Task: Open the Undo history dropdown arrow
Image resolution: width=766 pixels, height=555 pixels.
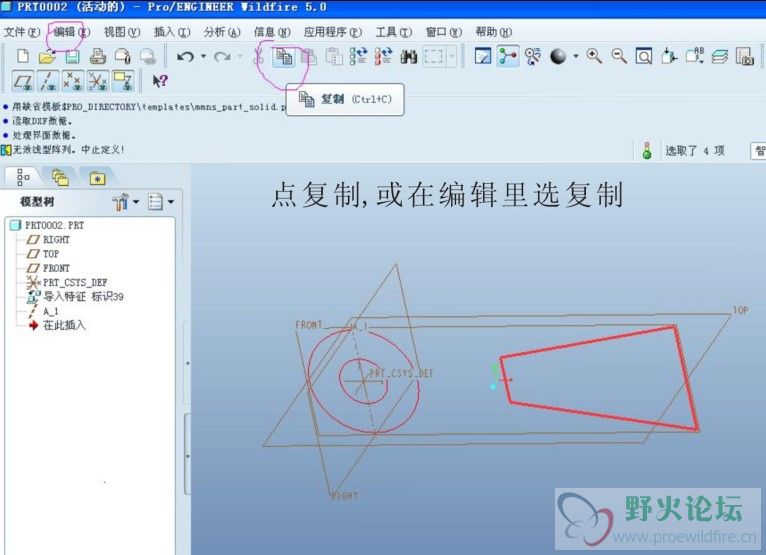Action: tap(203, 57)
